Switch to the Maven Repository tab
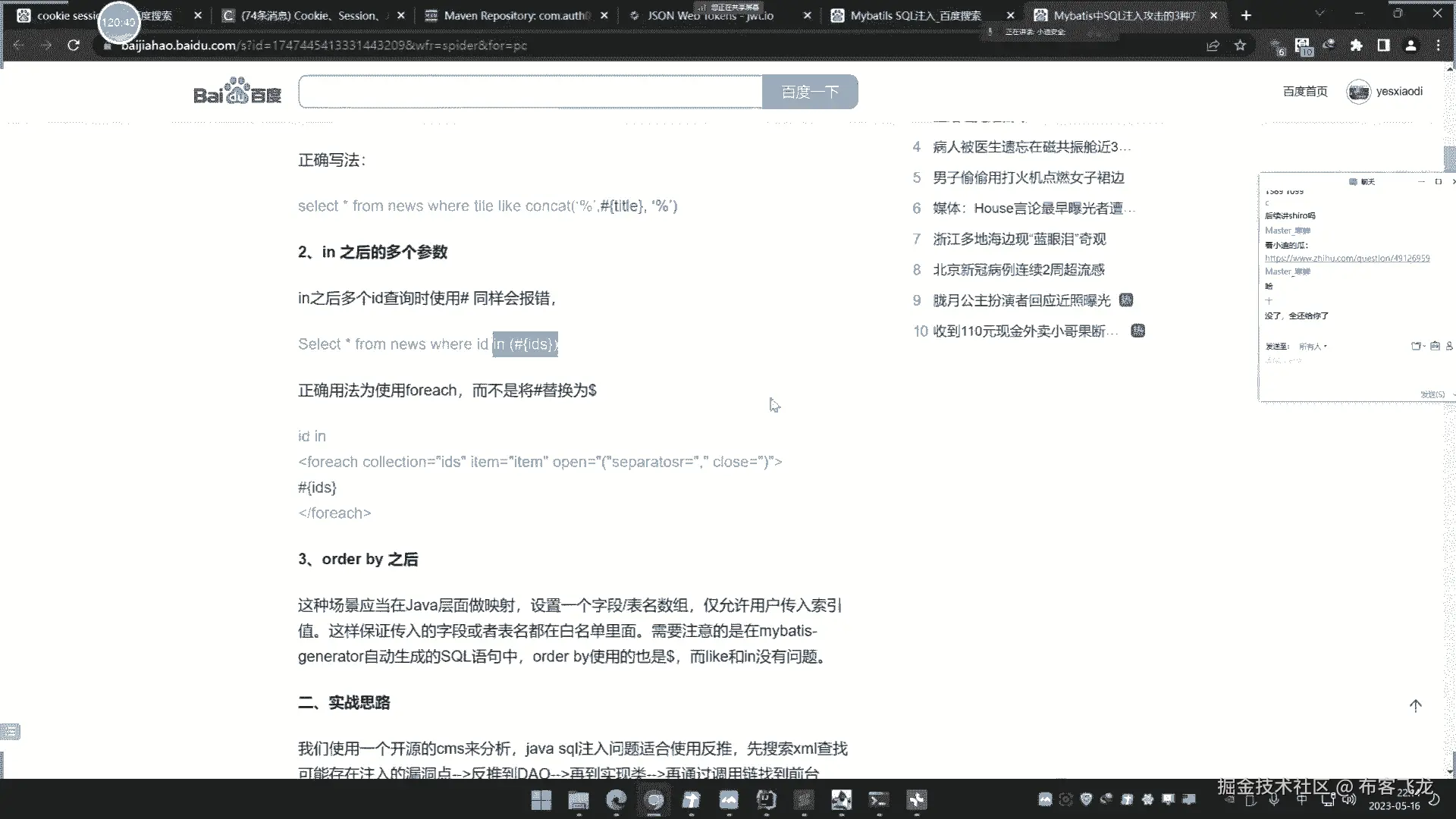Screen dimensions: 1456x819 [516, 15]
